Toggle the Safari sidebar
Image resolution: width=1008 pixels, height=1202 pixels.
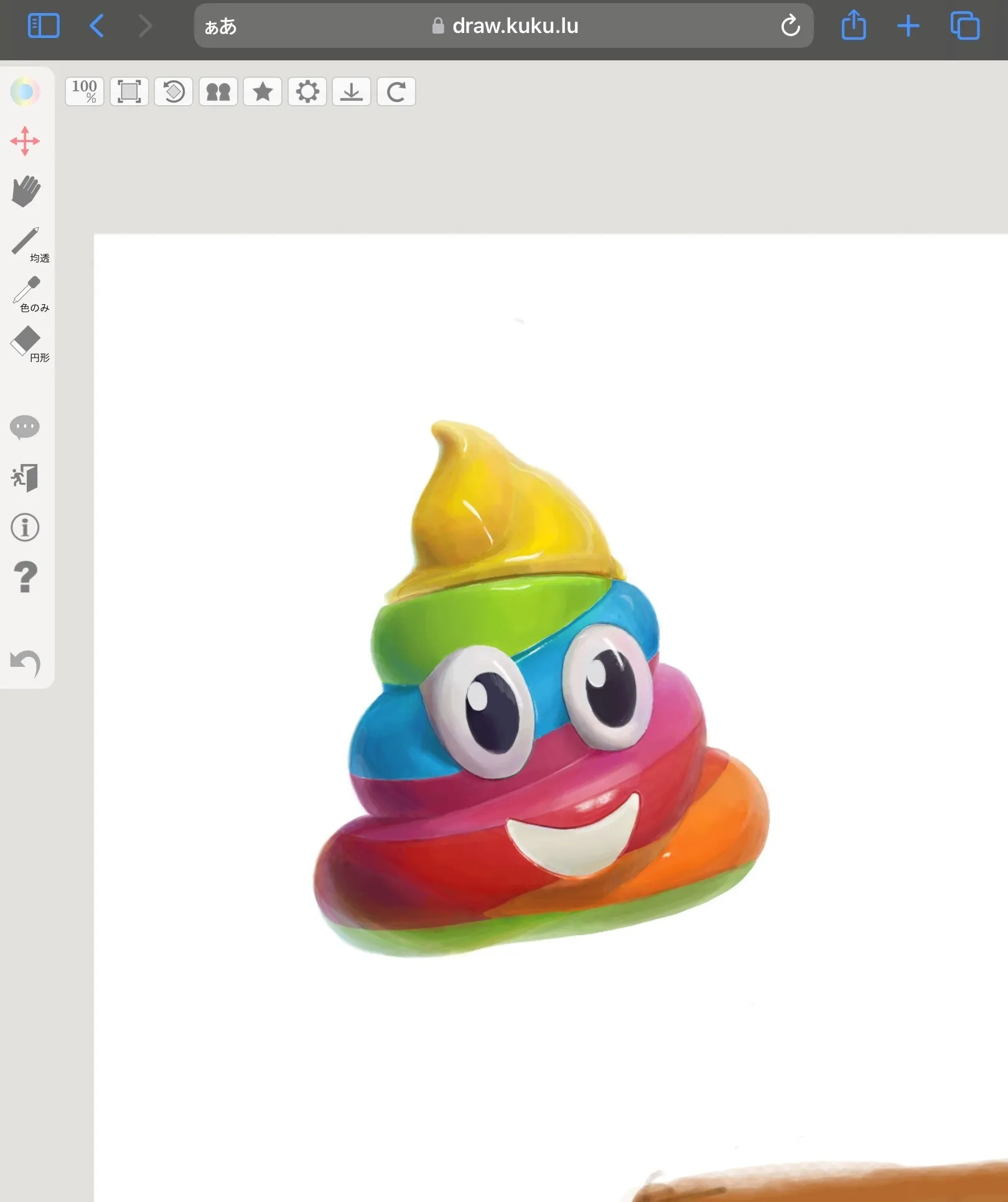44,26
